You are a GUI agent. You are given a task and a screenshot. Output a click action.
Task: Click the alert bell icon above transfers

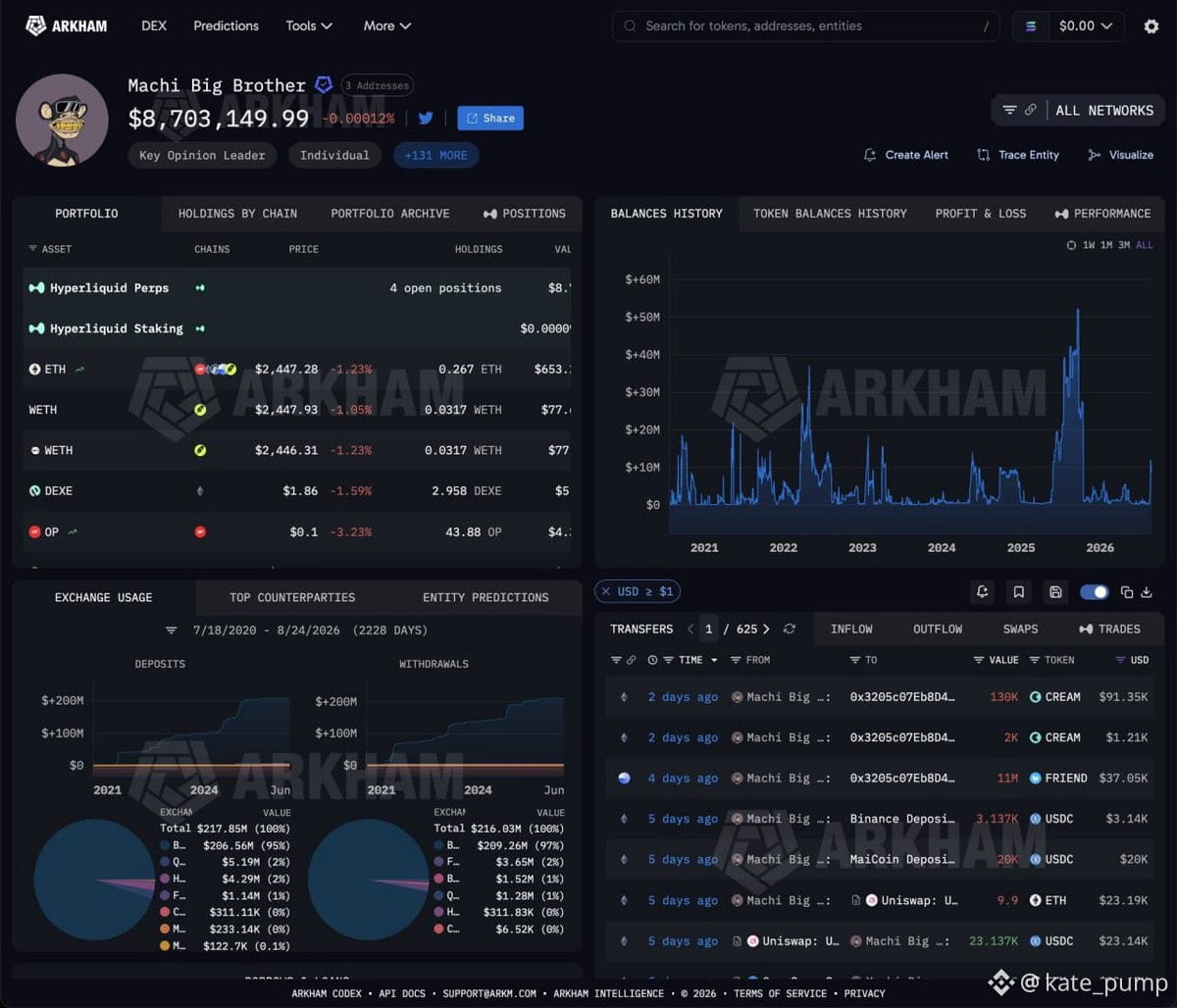[982, 591]
